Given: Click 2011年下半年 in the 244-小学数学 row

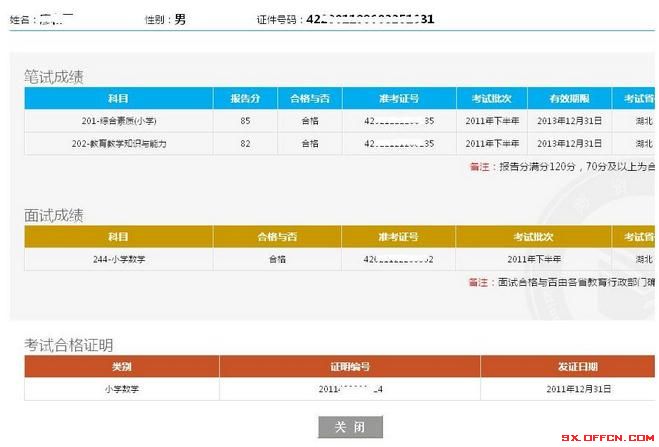Looking at the screenshot, I should click(x=534, y=259).
